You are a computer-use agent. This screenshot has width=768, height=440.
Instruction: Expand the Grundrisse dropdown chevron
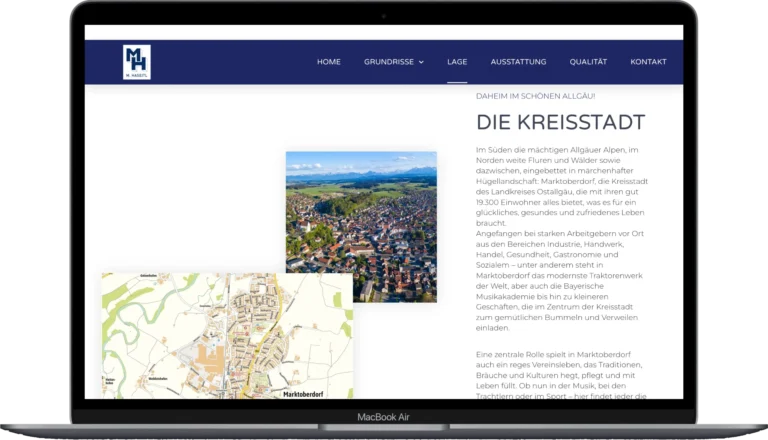click(421, 62)
